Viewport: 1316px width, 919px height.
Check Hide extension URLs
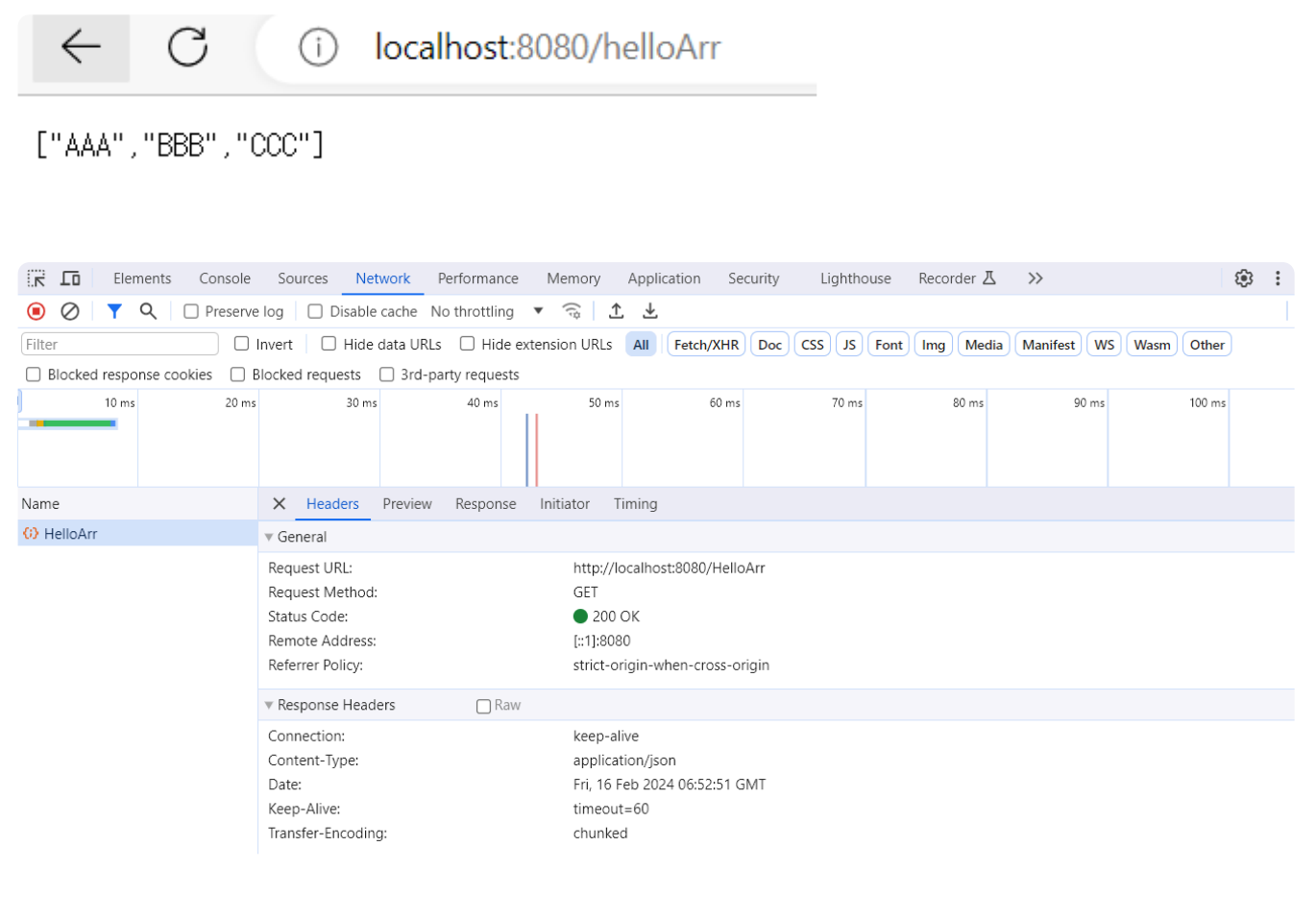[467, 344]
